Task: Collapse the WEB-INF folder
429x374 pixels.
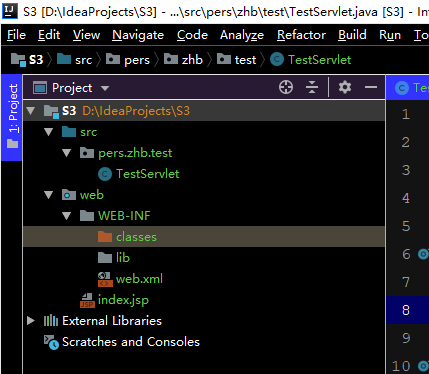Action: [x=67, y=216]
